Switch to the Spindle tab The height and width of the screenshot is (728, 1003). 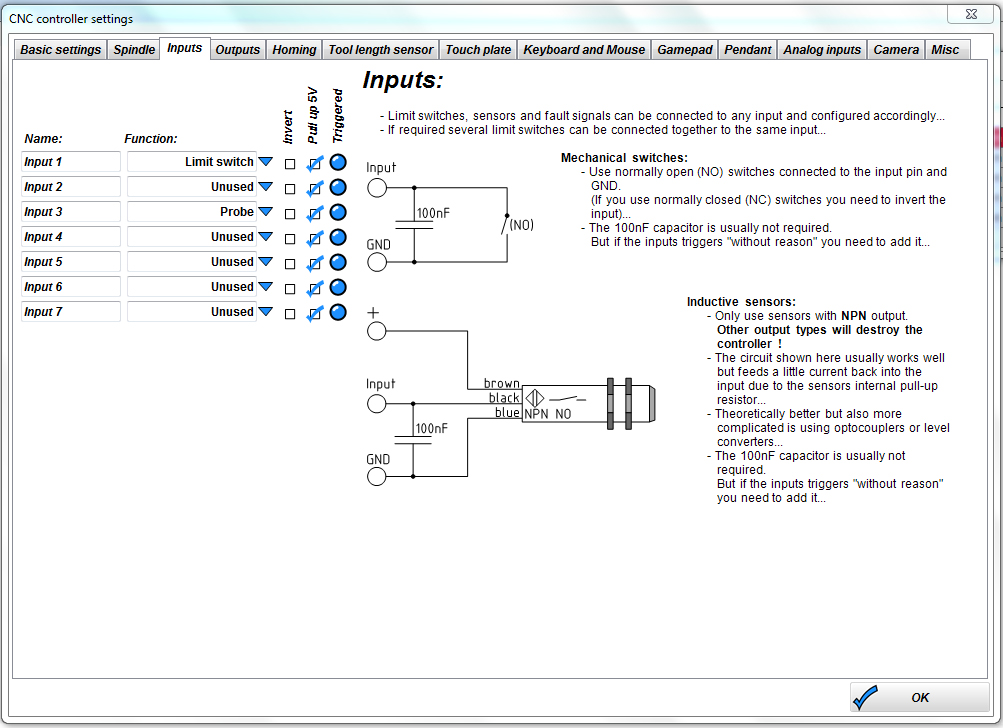[134, 50]
